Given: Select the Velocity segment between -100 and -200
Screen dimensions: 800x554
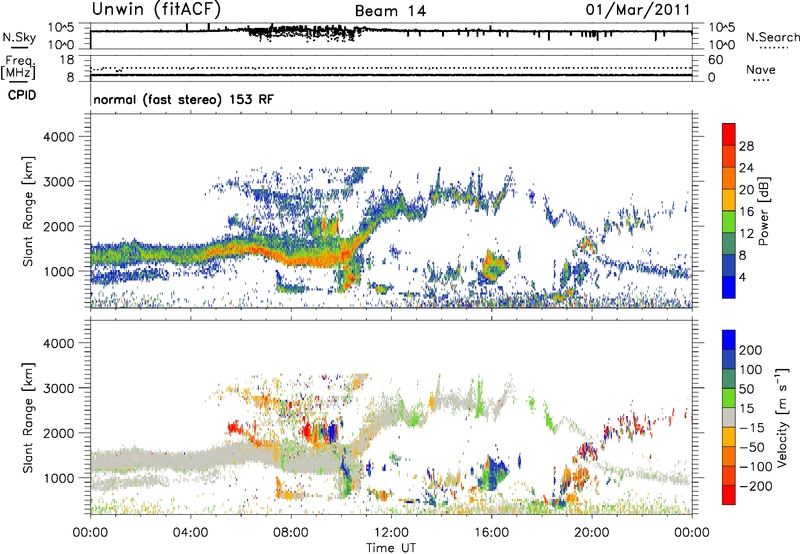Looking at the screenshot, I should pyautogui.click(x=729, y=475).
